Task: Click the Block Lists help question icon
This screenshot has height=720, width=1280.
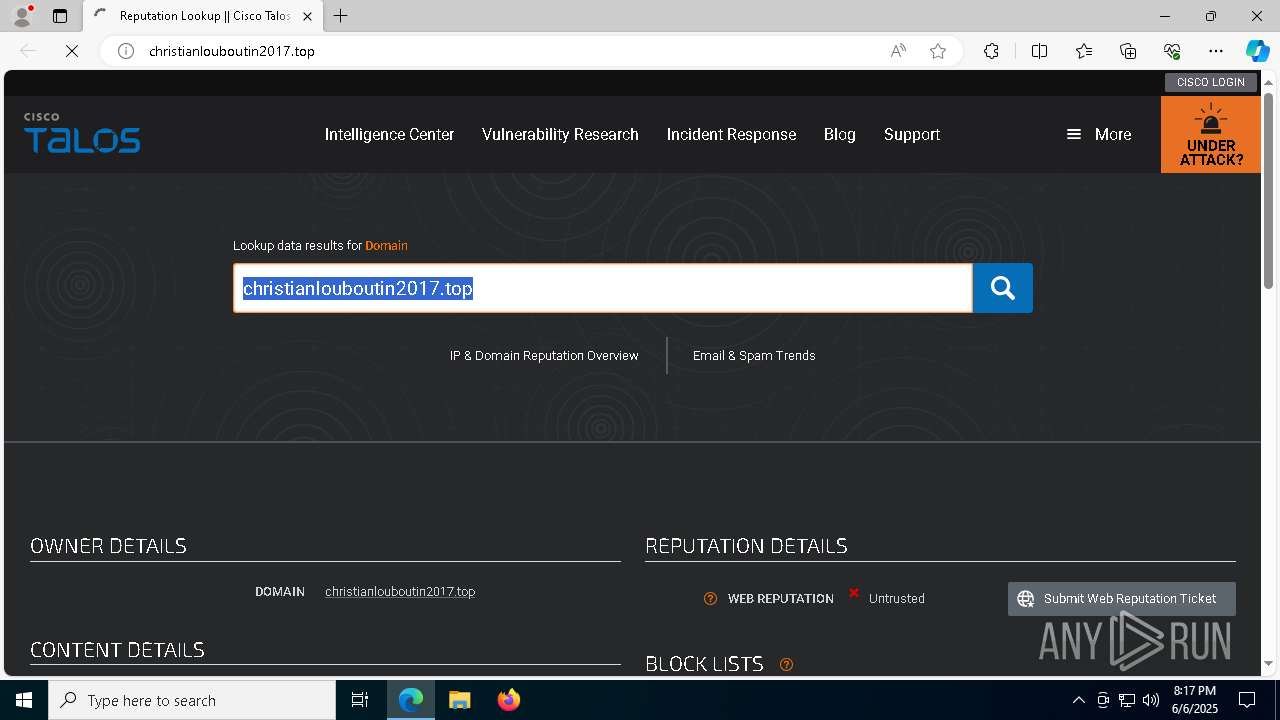Action: tap(786, 664)
